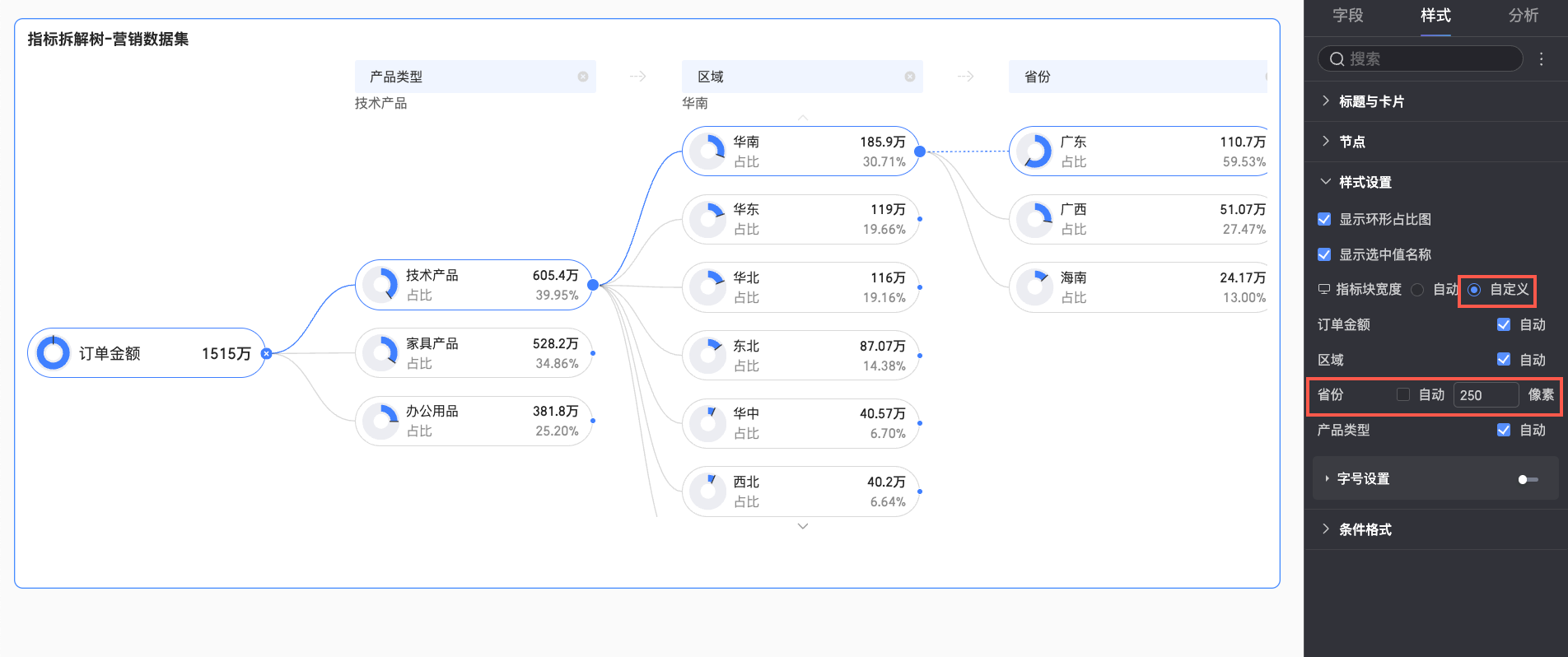Expand the 节点 section
The height and width of the screenshot is (657, 1568).
point(1351,142)
